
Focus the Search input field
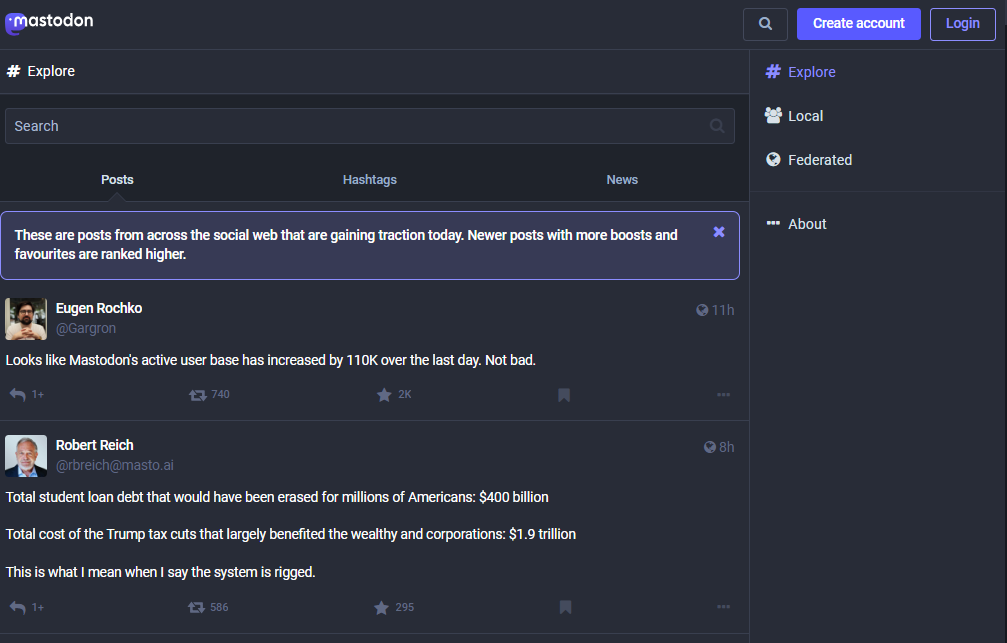tap(369, 126)
